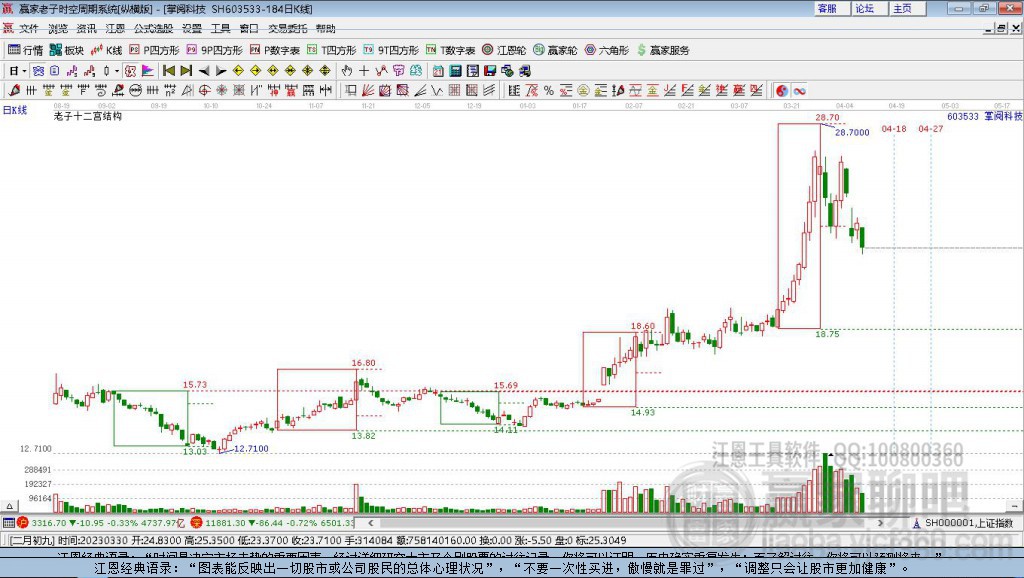Click the 04-27 date marker label
1024x578 pixels.
(x=931, y=129)
